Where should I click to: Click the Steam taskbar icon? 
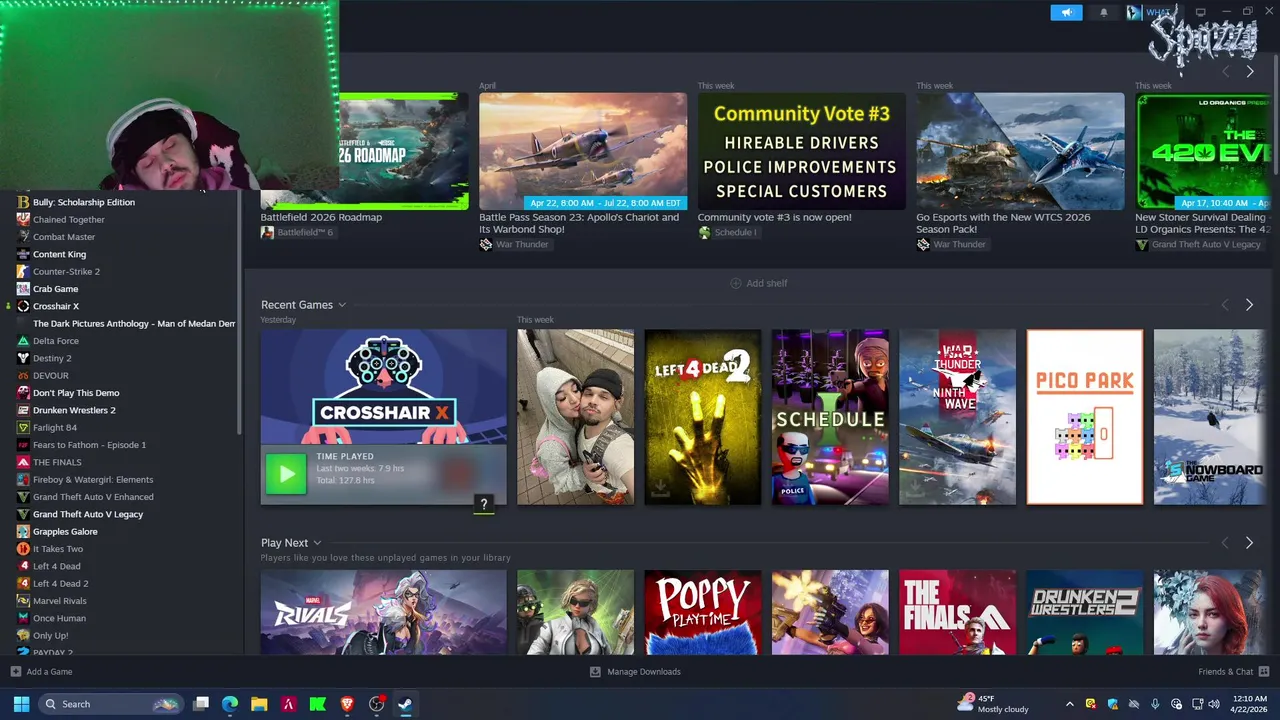click(405, 704)
